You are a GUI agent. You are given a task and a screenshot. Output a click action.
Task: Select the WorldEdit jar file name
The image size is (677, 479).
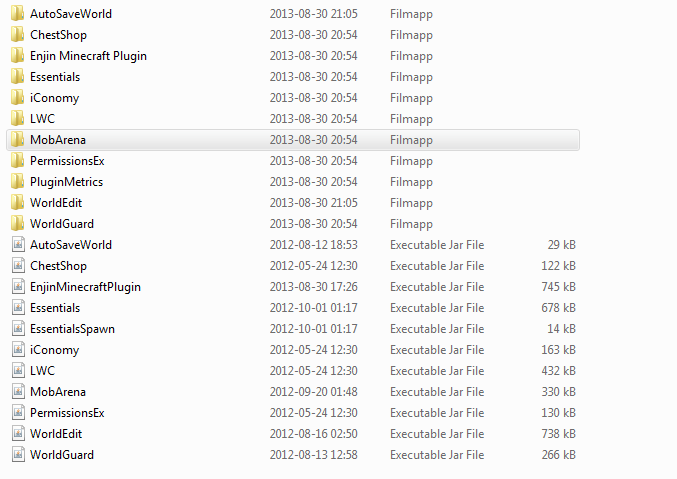(56, 434)
